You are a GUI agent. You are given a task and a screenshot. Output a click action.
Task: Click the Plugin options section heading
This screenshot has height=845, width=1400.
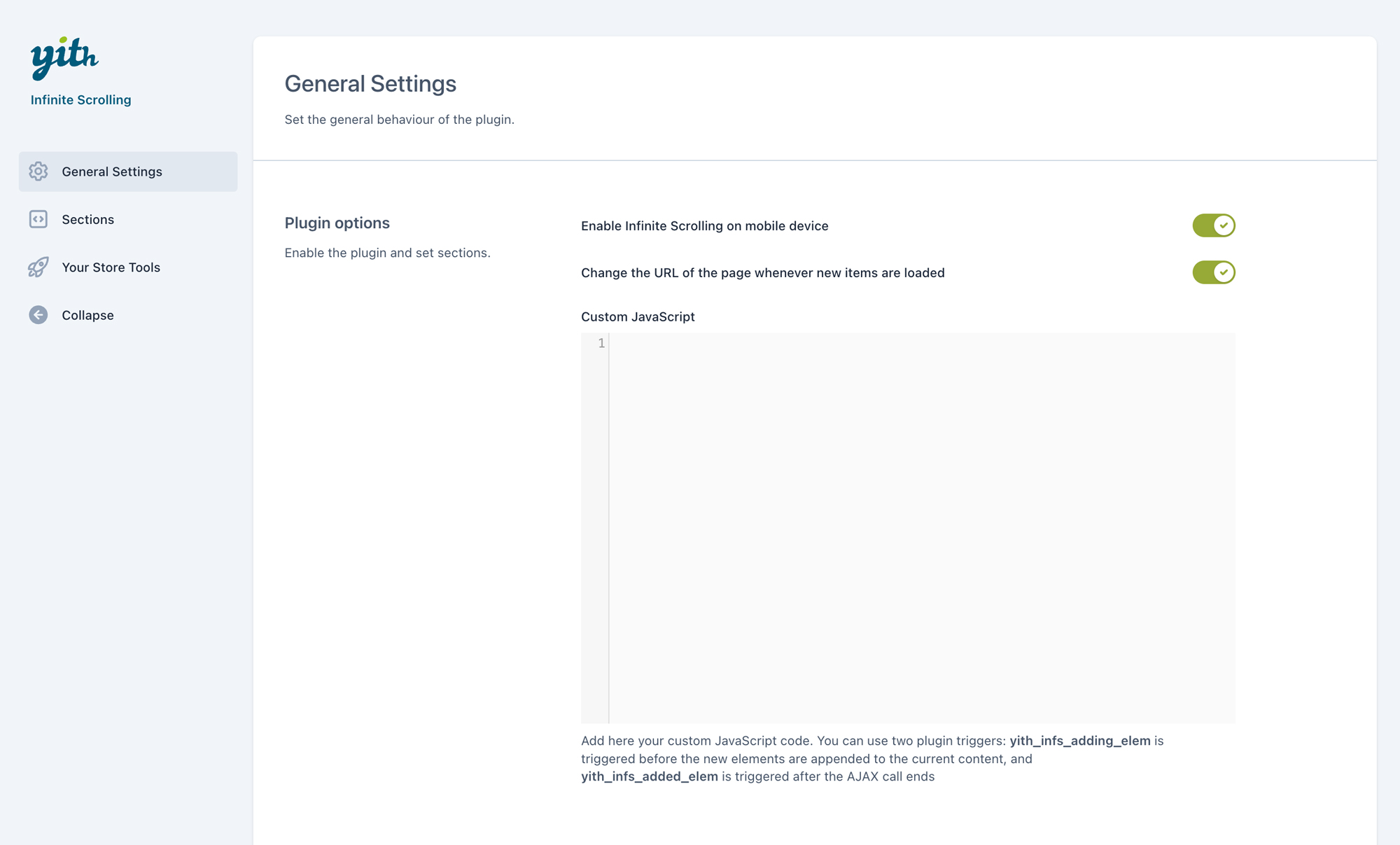click(x=337, y=223)
